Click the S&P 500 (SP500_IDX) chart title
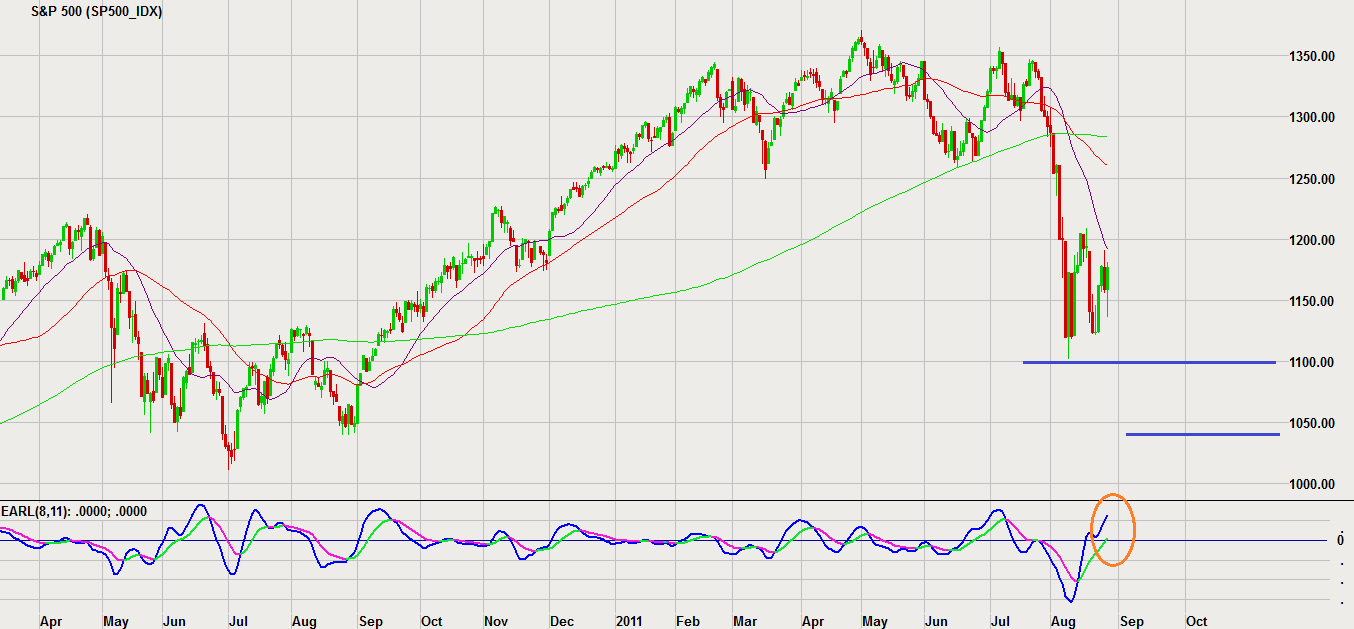1354x629 pixels. 95,10
